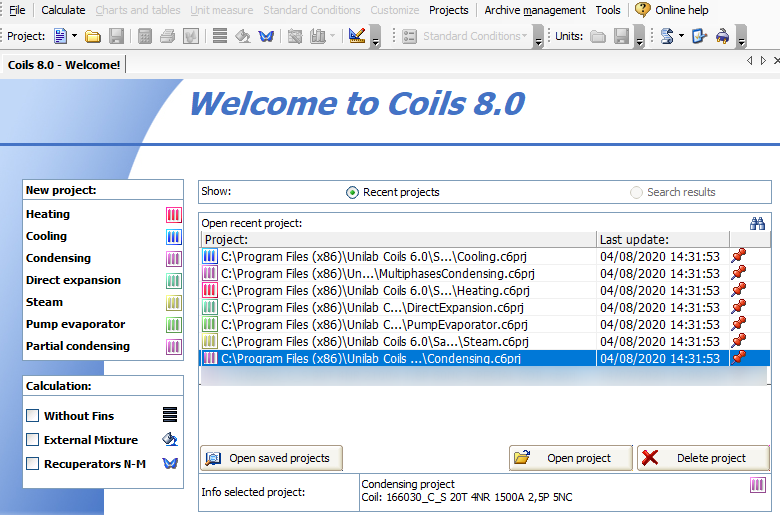Click the charts icon in the toolbar
The height and width of the screenshot is (515, 780).
coord(318,36)
